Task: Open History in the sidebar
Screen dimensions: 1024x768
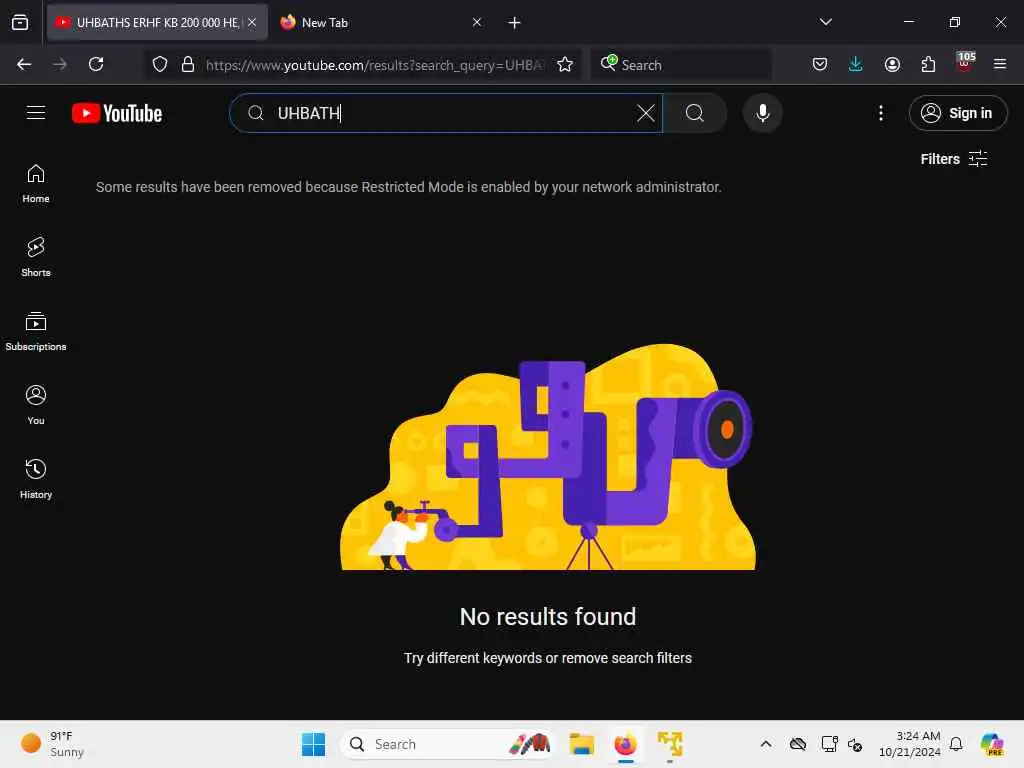Action: pyautogui.click(x=36, y=479)
